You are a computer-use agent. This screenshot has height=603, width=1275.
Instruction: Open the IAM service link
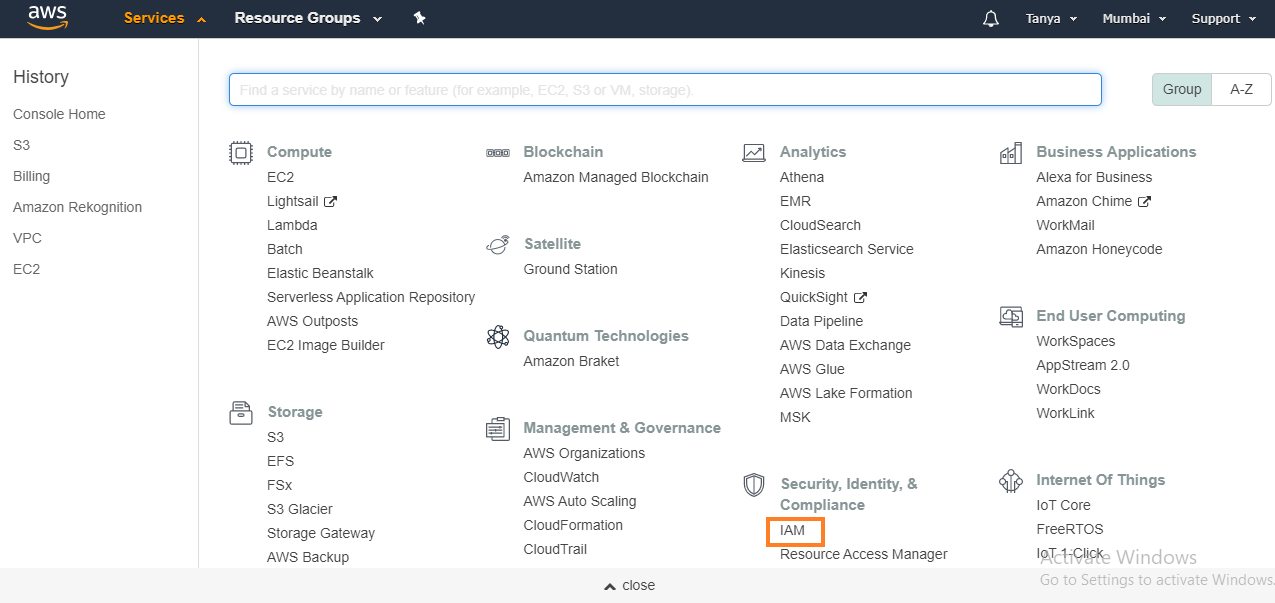[x=793, y=530]
